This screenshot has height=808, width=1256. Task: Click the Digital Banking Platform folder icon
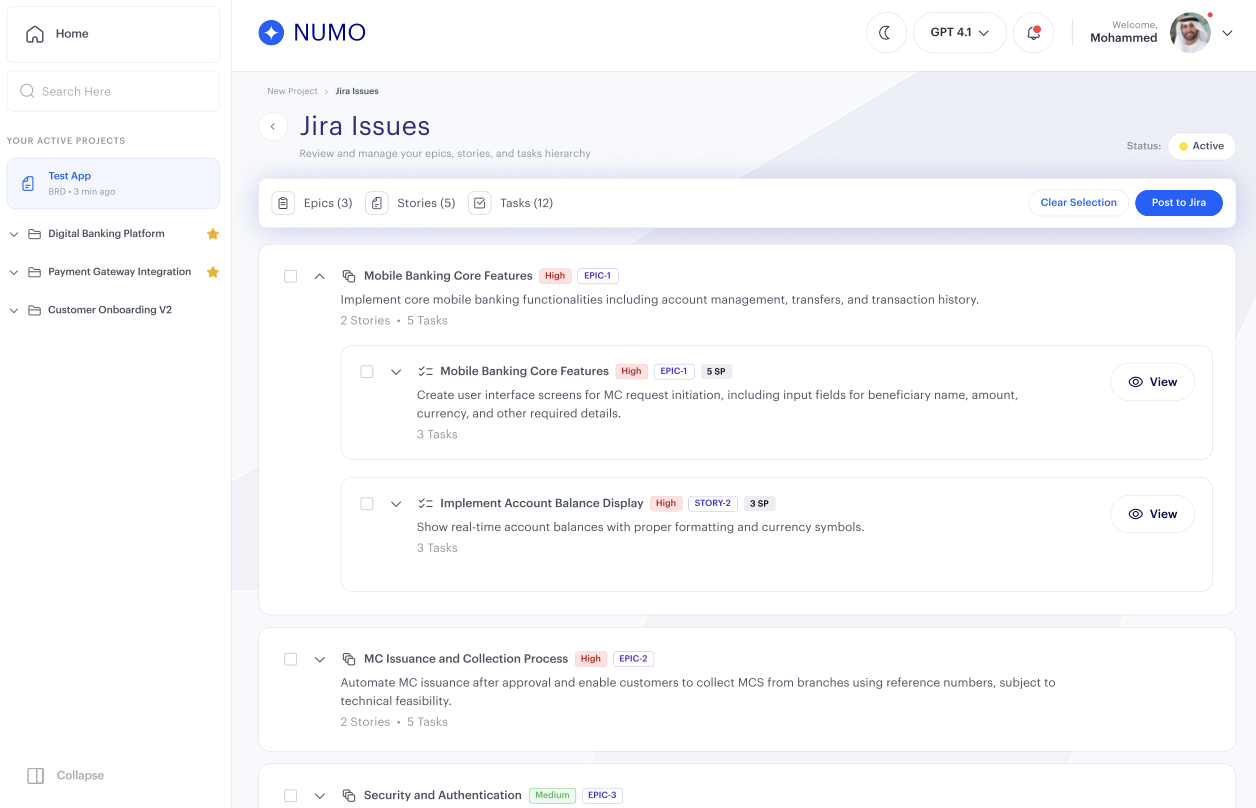click(x=35, y=234)
